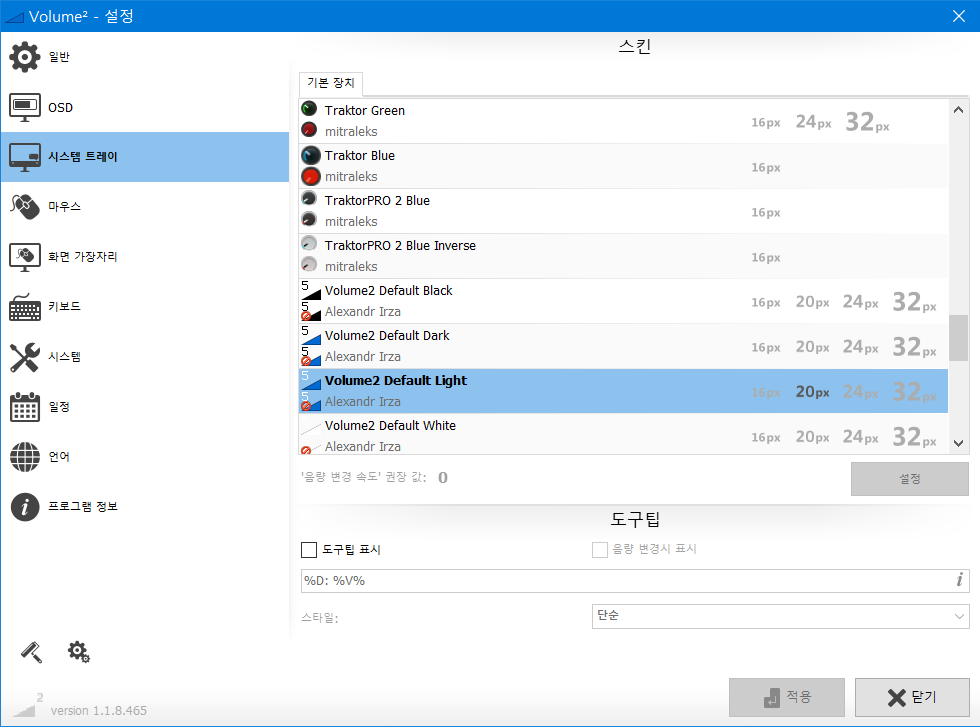Open the 스타일 dropdown showing 단순
980x727 pixels.
pos(781,616)
